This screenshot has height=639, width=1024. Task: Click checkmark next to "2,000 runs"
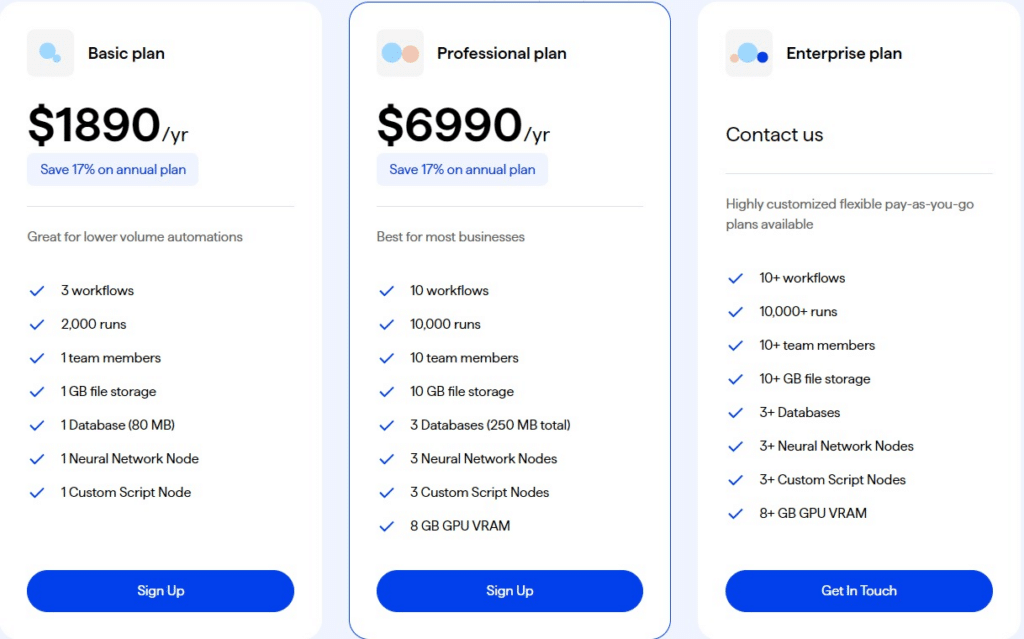37,325
